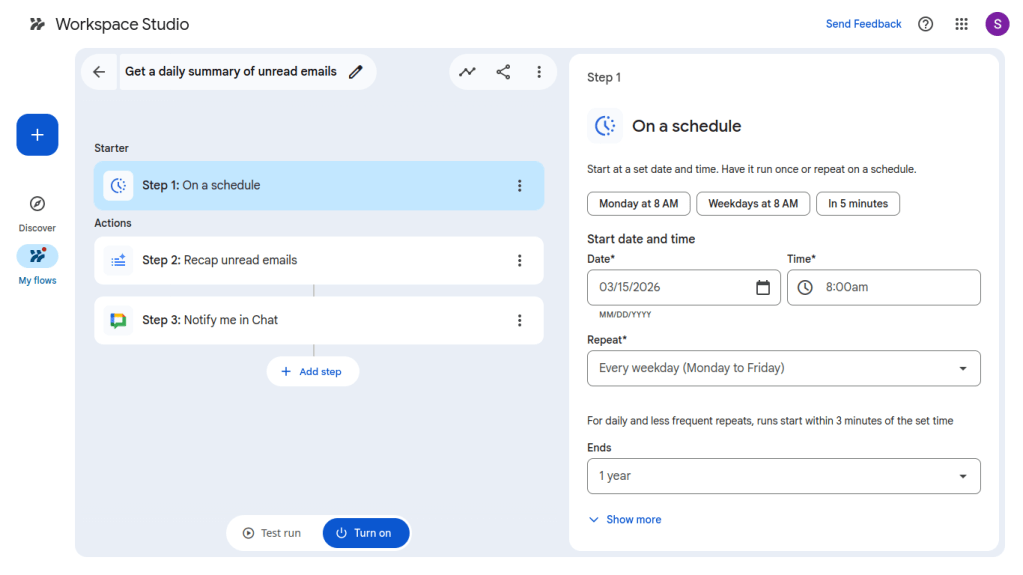The width and height of the screenshot is (1023, 575).
Task: Click the My flows label
Action: coord(37,281)
